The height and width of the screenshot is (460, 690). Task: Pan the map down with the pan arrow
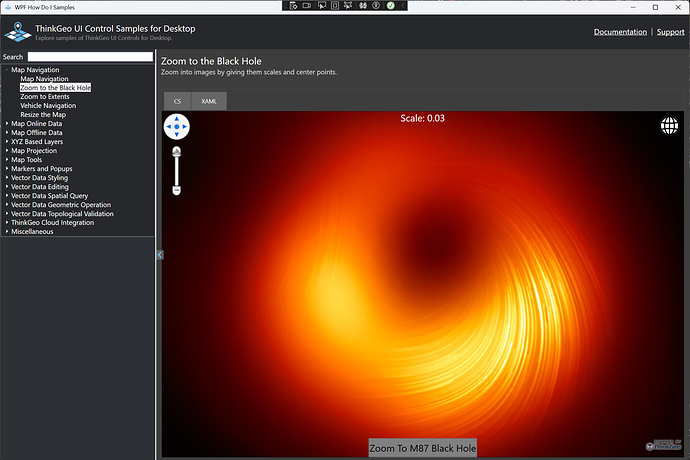(176, 134)
